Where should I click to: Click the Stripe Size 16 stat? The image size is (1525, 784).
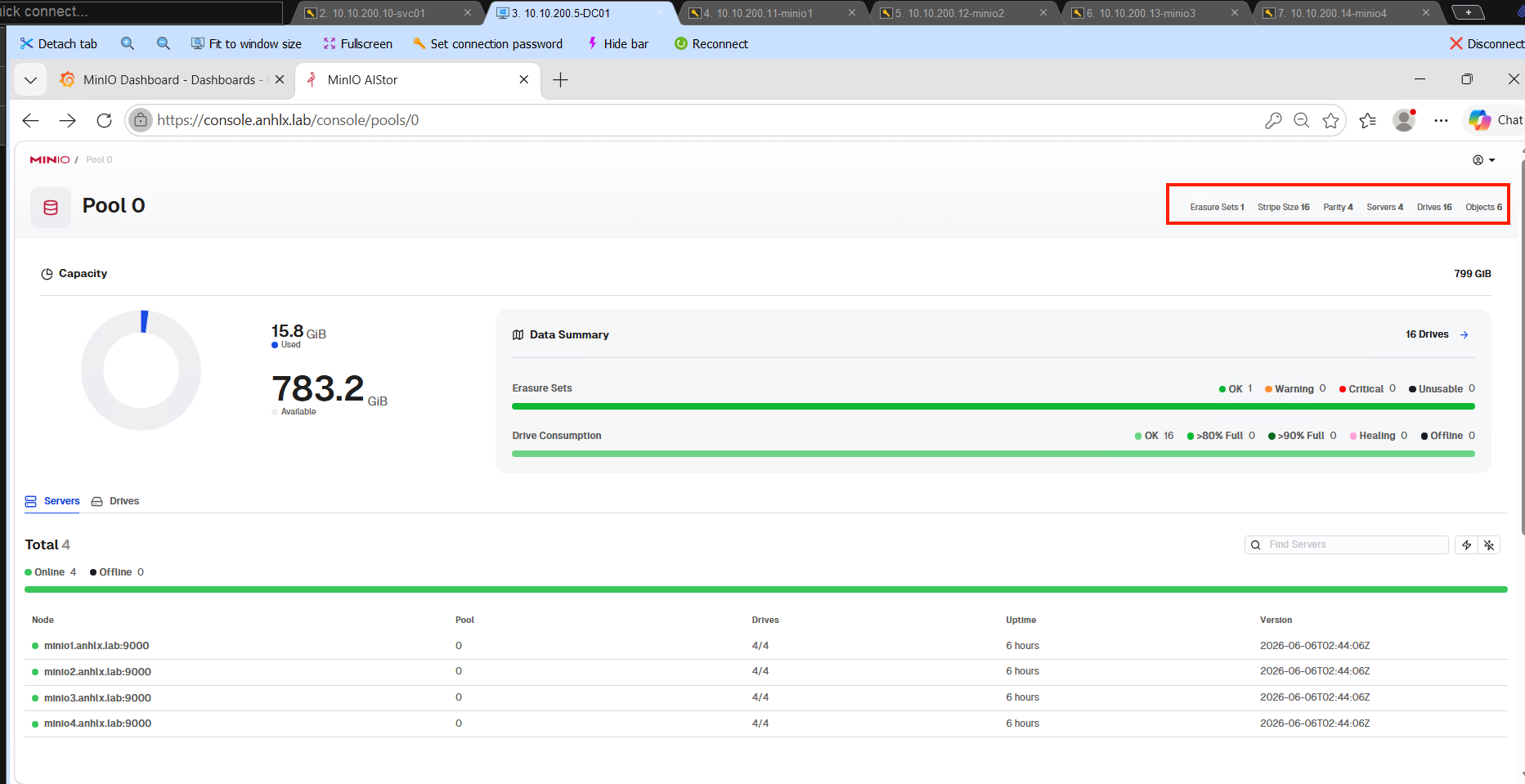coord(1284,208)
